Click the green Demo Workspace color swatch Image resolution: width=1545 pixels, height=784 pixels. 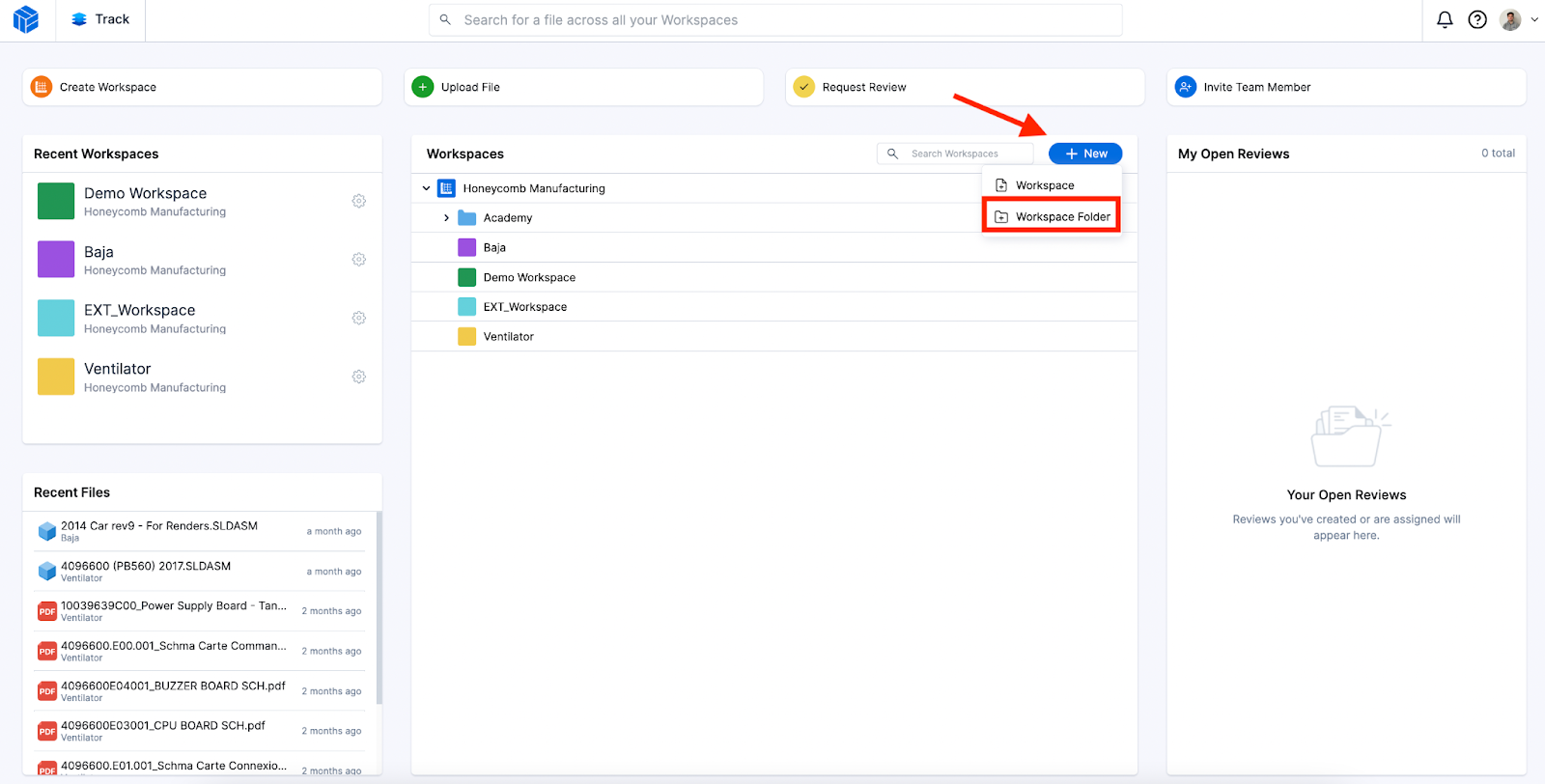(x=56, y=201)
